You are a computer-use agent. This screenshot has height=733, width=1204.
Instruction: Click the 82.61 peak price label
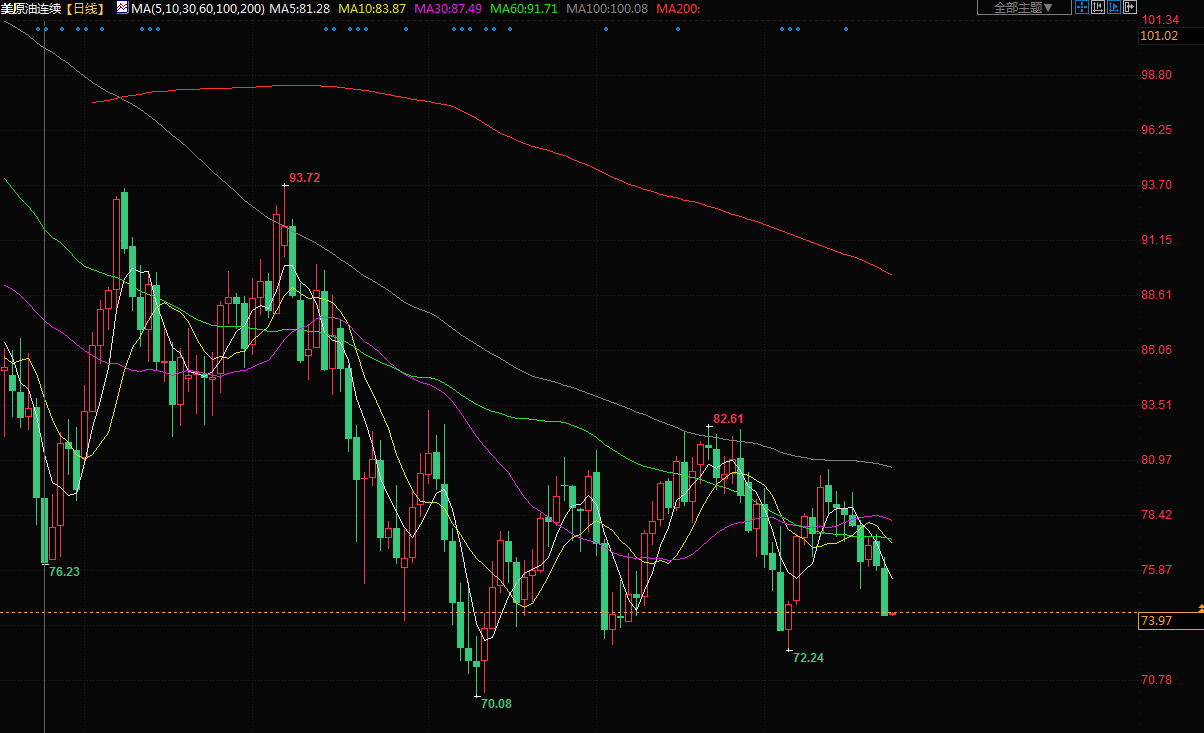click(x=728, y=418)
